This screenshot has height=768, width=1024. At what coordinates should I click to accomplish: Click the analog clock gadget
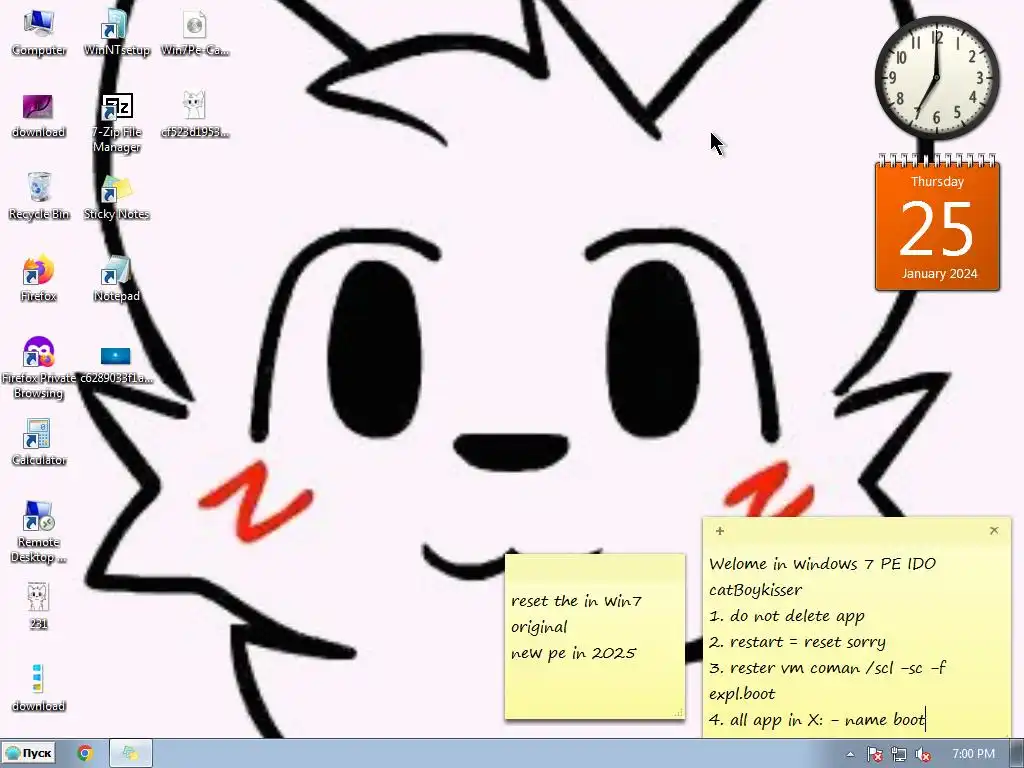point(937,78)
